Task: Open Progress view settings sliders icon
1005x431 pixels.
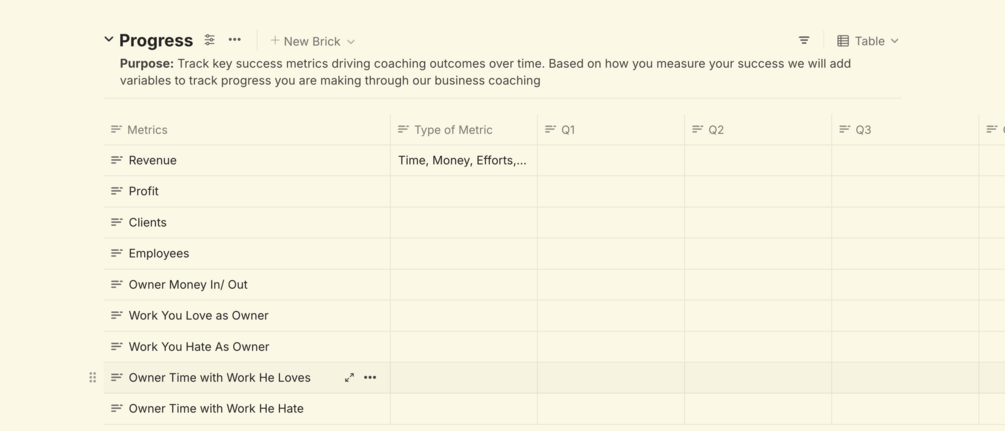Action: pyautogui.click(x=210, y=40)
